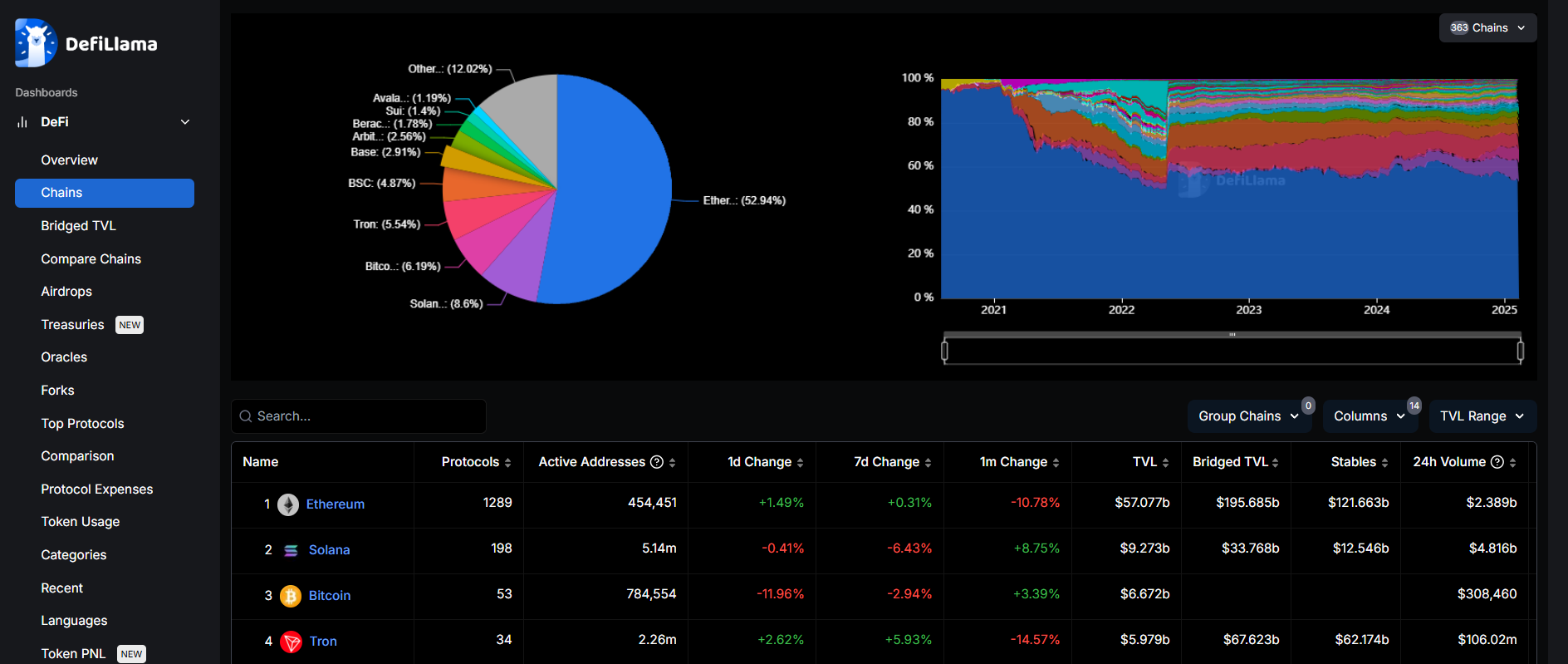Click the 24h Volume help icon

[1497, 462]
